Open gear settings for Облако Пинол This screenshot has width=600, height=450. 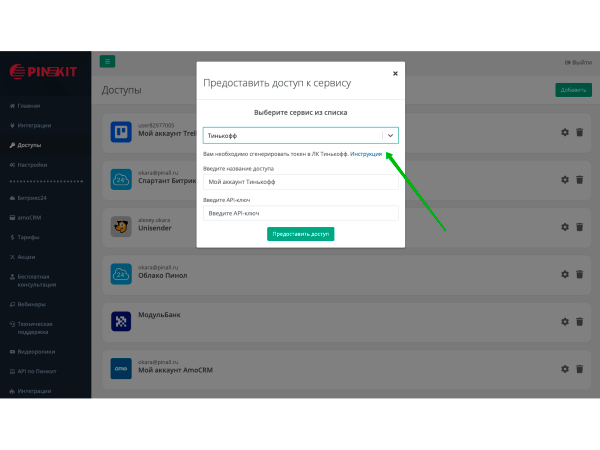pyautogui.click(x=565, y=274)
